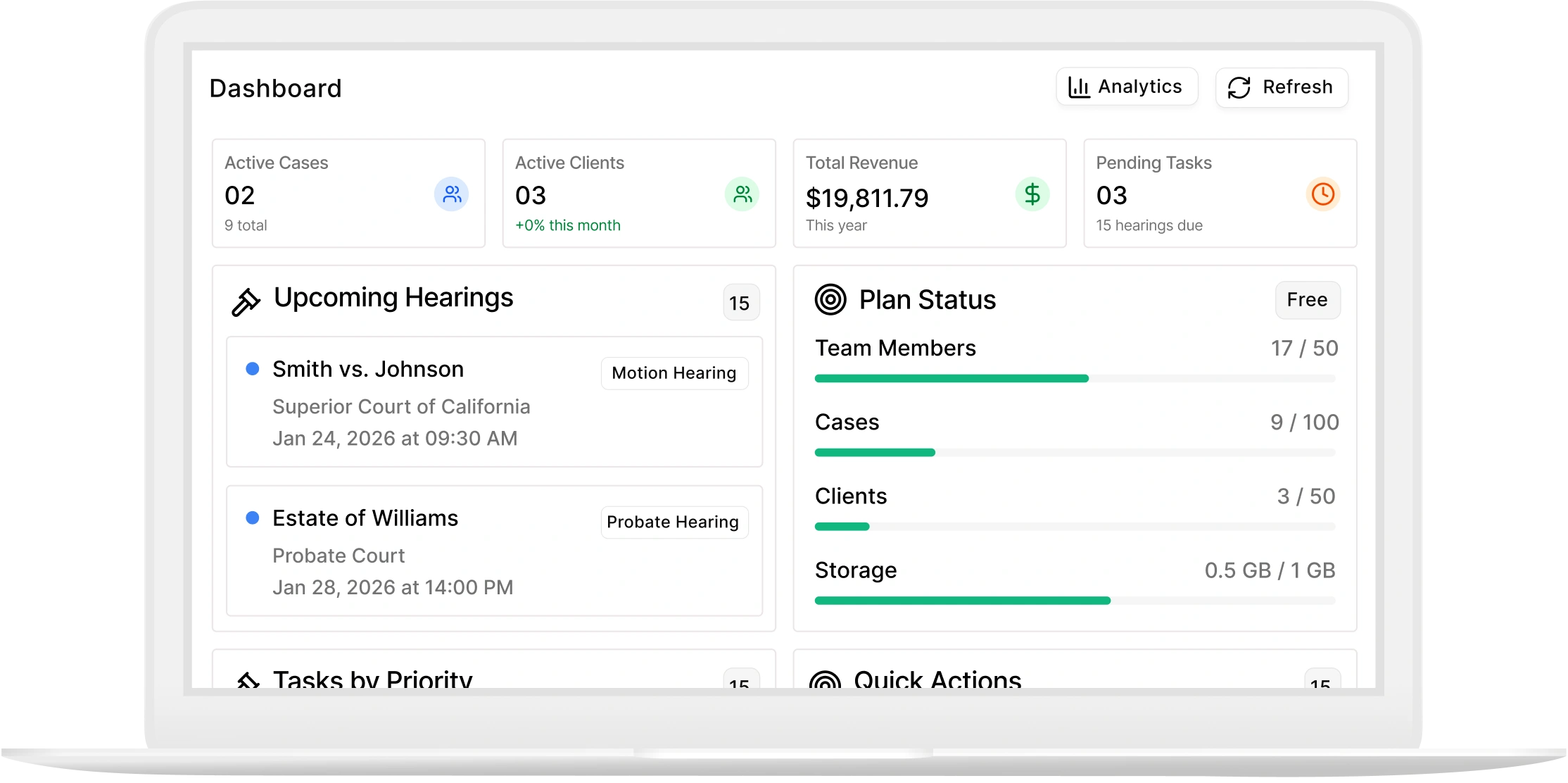Click the Tasks by Priority heading
1568x783 pixels.
373,679
